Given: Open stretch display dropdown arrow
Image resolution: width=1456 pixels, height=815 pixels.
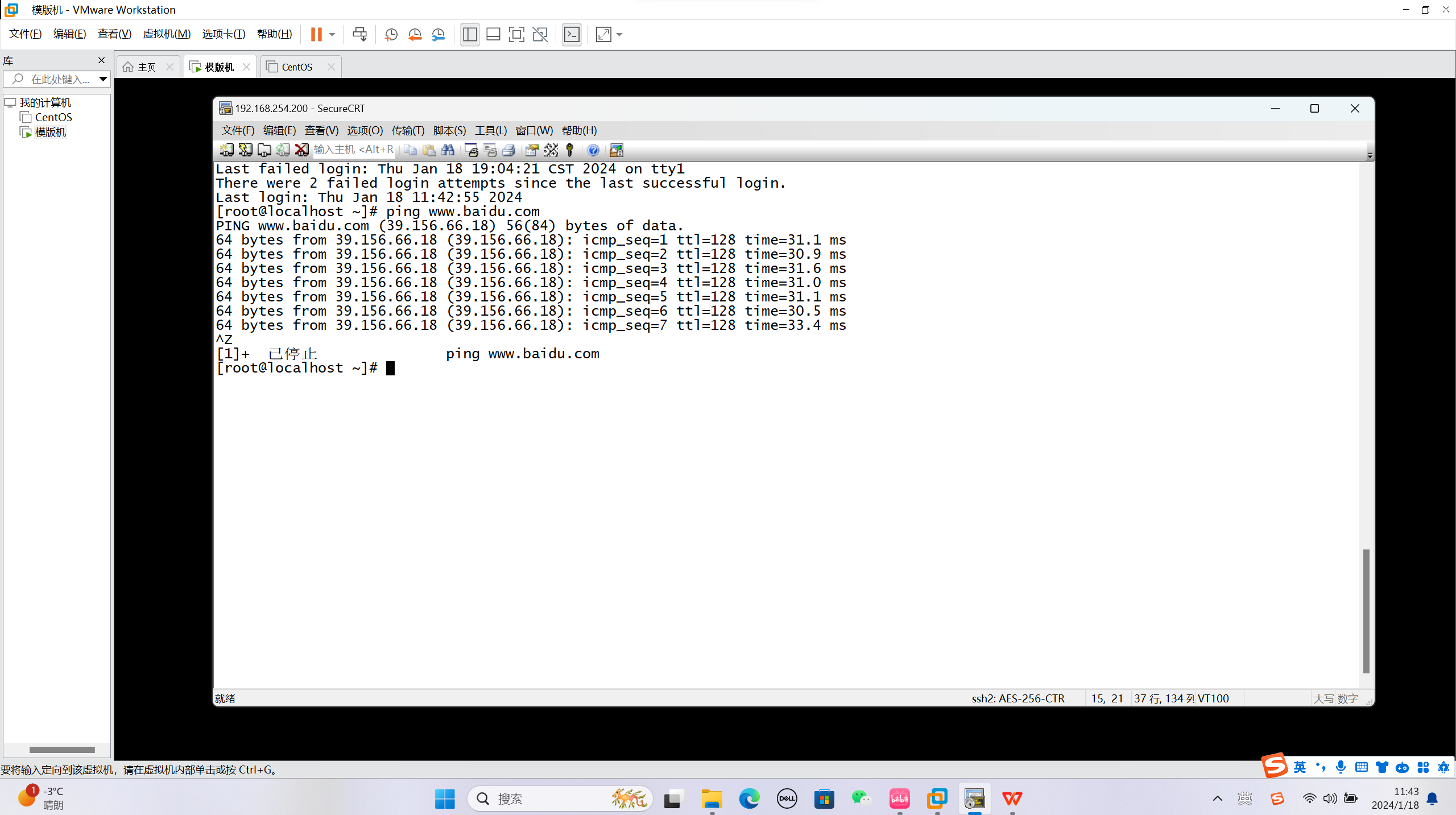Looking at the screenshot, I should pyautogui.click(x=619, y=34).
